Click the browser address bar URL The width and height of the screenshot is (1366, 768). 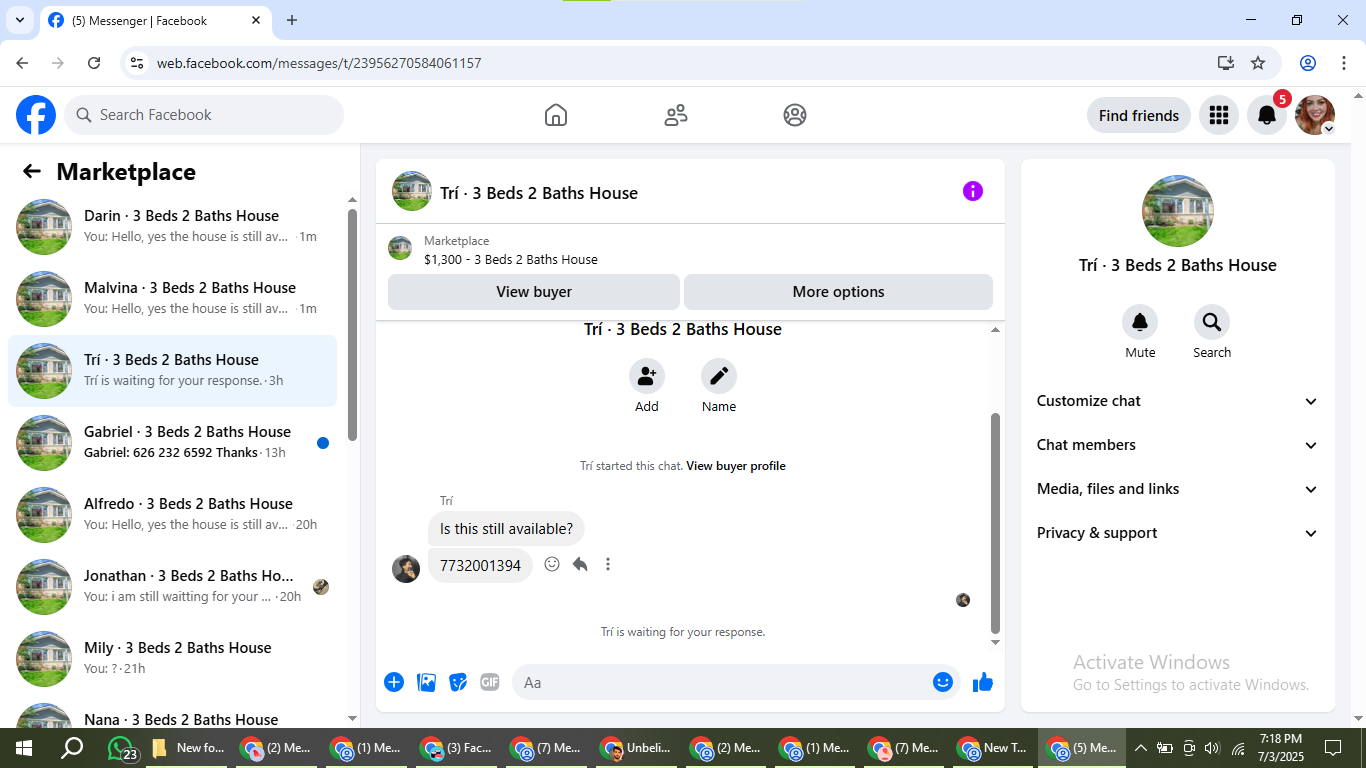click(x=319, y=63)
